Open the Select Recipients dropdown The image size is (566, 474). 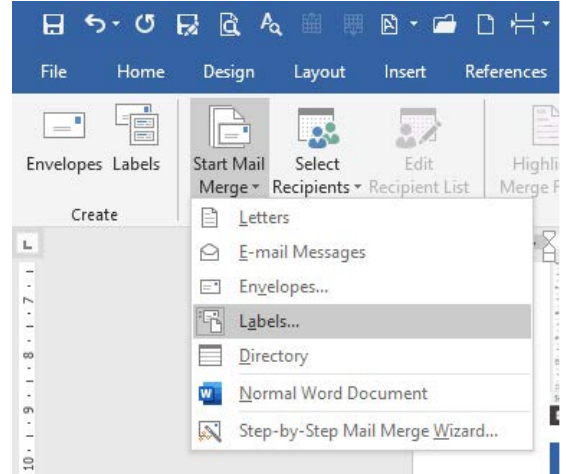[x=317, y=152]
